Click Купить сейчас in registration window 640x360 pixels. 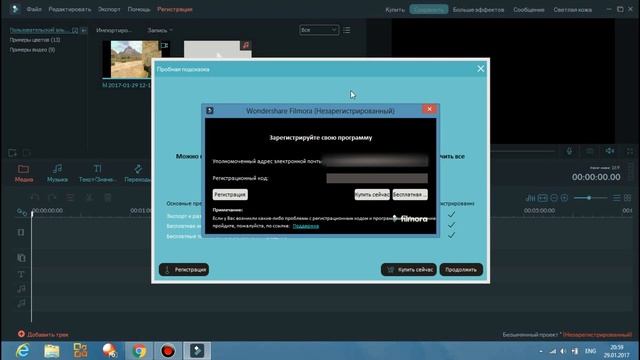[x=372, y=195]
